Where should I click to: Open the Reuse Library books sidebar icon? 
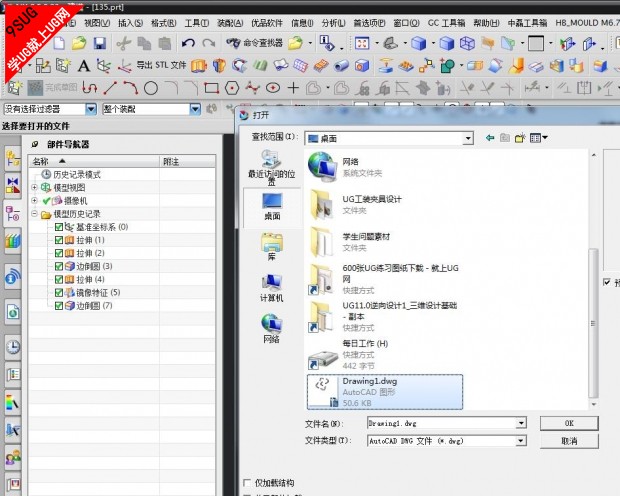(13, 240)
